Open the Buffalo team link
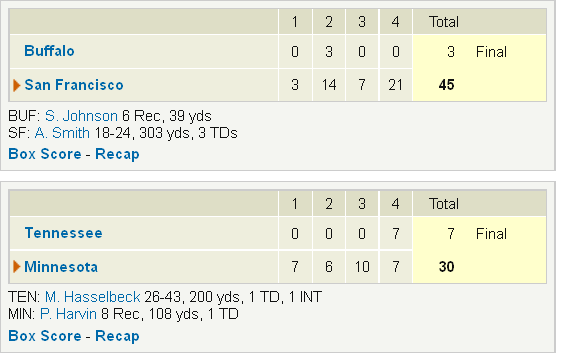The image size is (561, 361). (x=49, y=51)
